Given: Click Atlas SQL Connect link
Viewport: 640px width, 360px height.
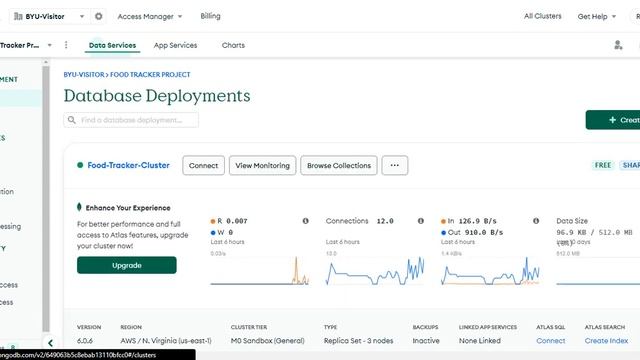Looking at the screenshot, I should pos(551,340).
